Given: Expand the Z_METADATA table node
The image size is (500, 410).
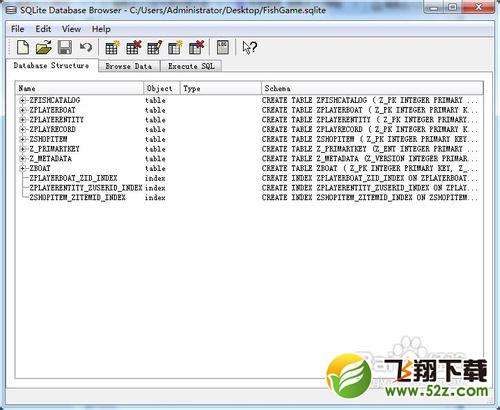Looking at the screenshot, I should [22, 159].
